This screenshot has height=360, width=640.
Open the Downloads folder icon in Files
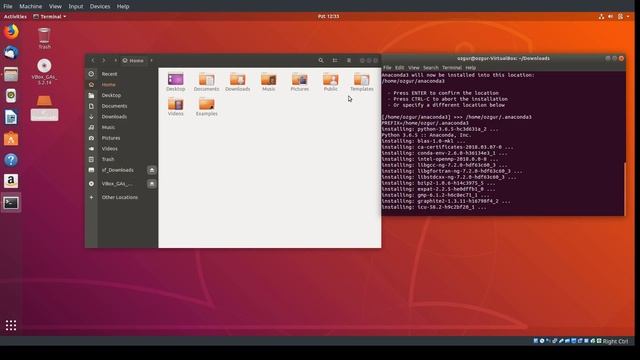pyautogui.click(x=238, y=82)
